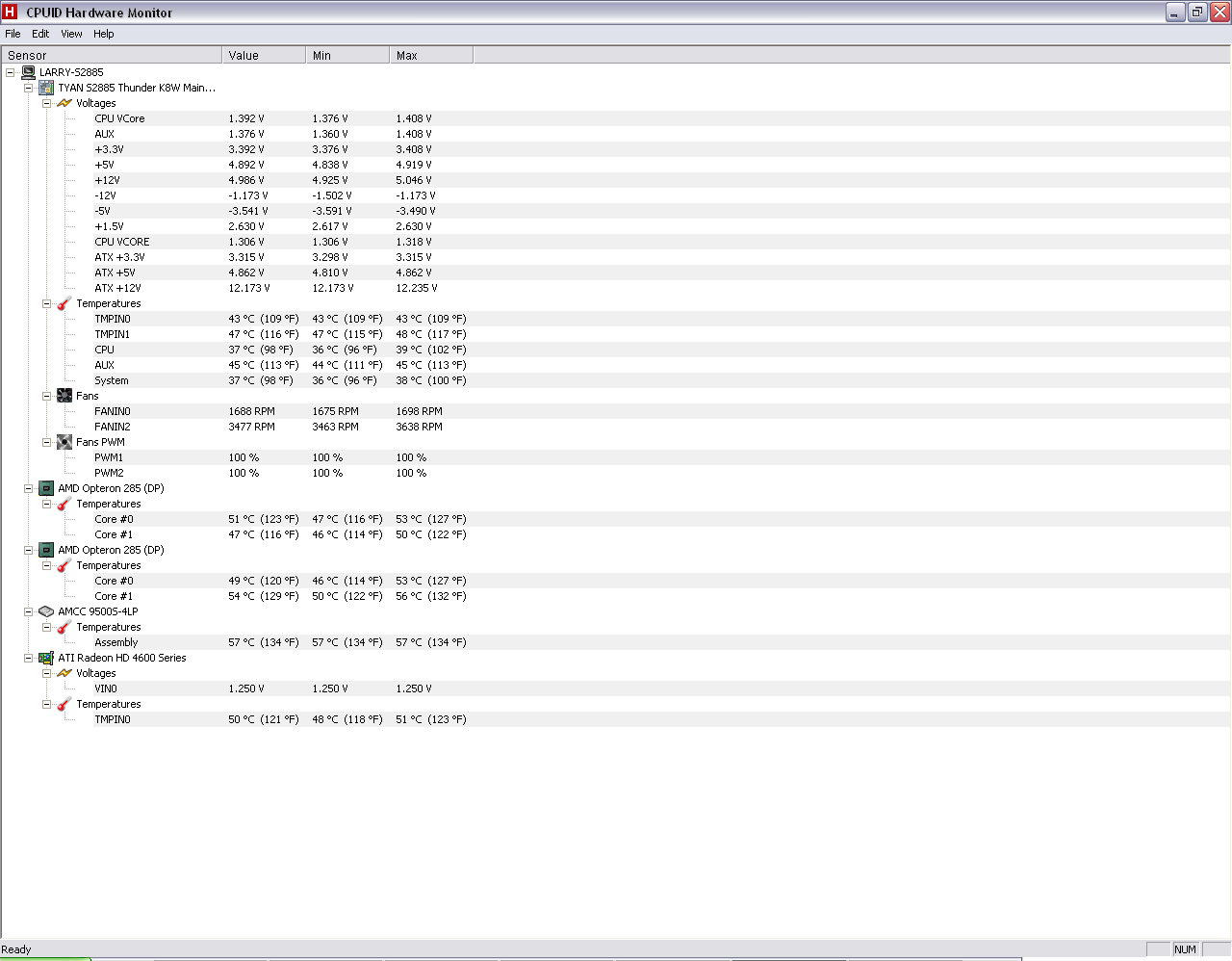Click the Value column header
This screenshot has width=1232, height=961.
264,55
